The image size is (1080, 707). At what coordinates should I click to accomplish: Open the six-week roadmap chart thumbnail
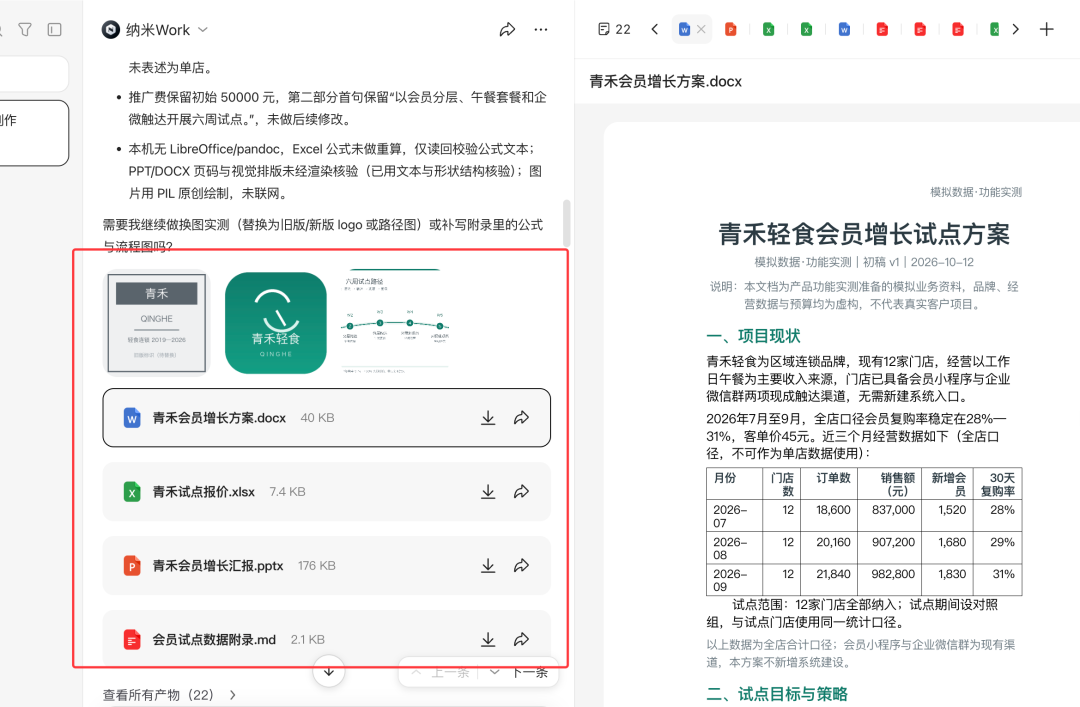(395, 322)
